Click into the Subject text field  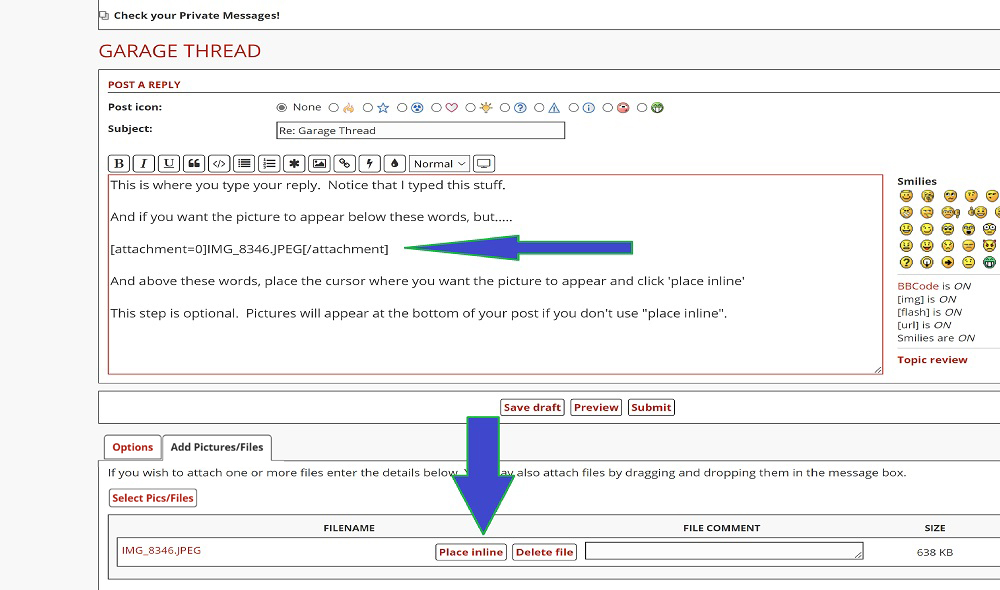[420, 130]
